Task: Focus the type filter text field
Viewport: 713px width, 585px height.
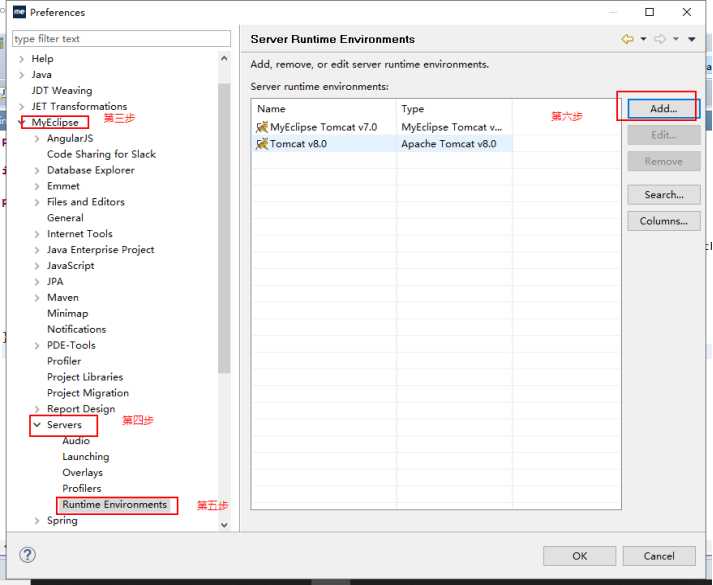Action: point(121,39)
